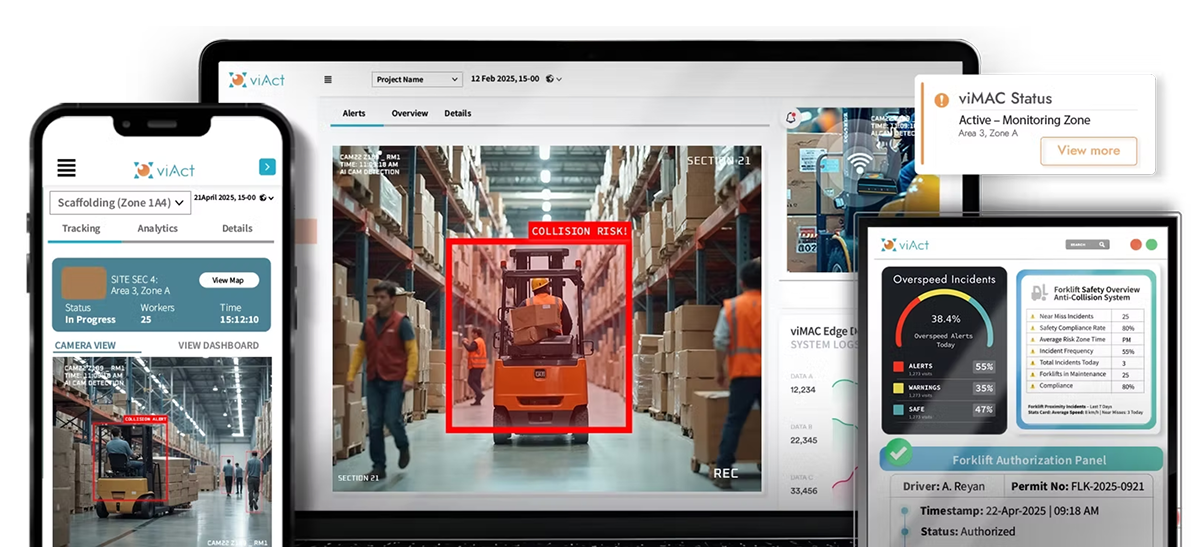Click the green circle button on the tablet header
The width and height of the screenshot is (1200, 547).
point(1151,244)
